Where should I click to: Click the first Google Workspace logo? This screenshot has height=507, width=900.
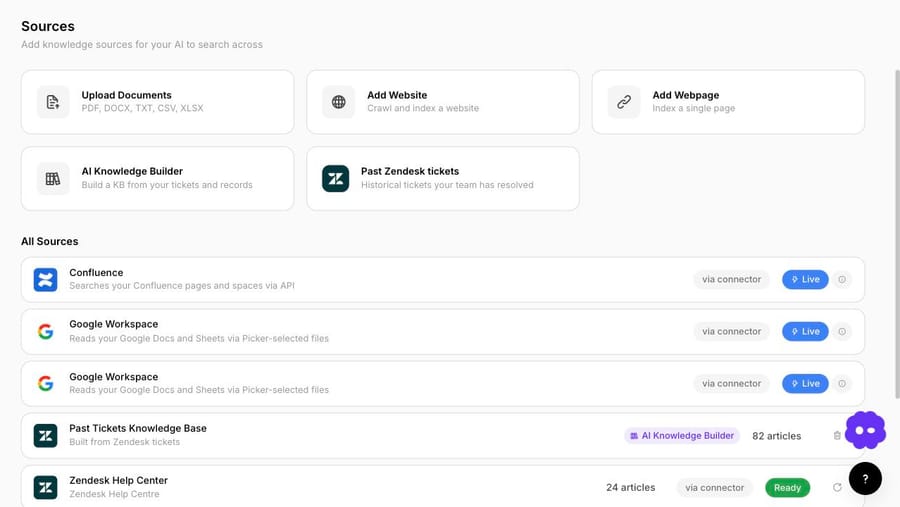45,331
